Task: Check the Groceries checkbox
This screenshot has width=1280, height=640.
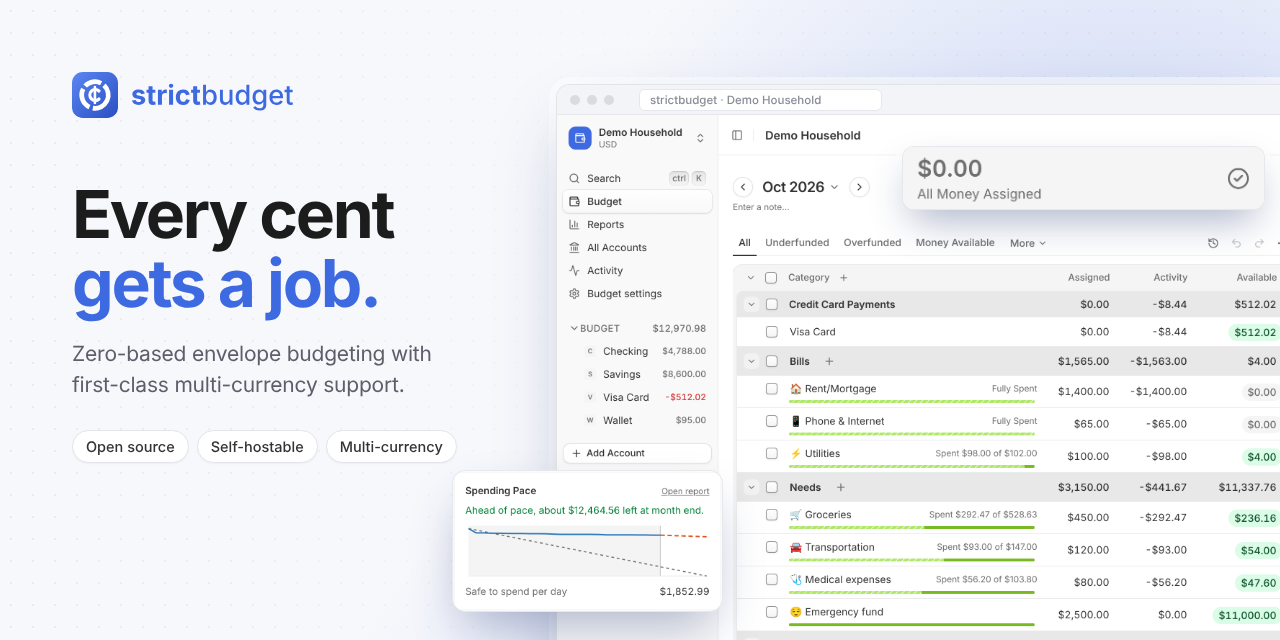Action: click(x=771, y=515)
